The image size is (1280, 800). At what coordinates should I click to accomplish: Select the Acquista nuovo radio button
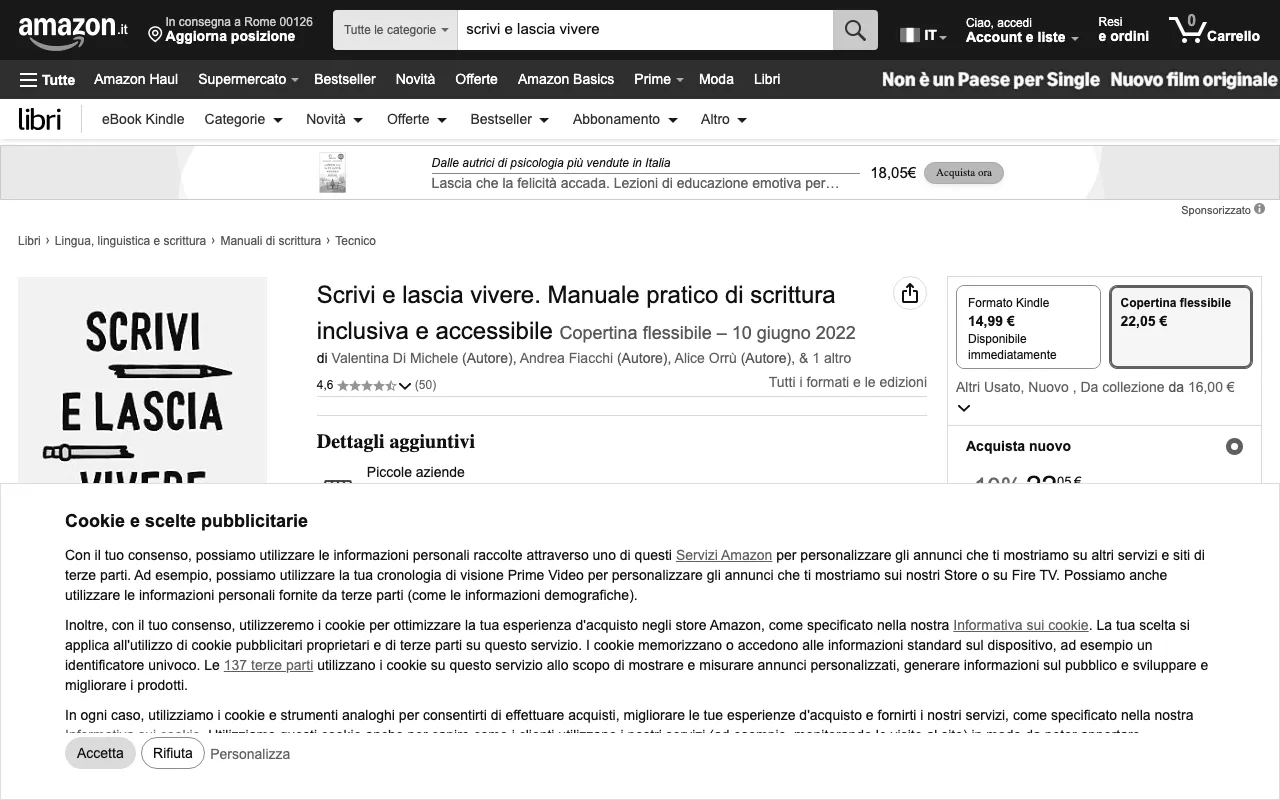1234,446
